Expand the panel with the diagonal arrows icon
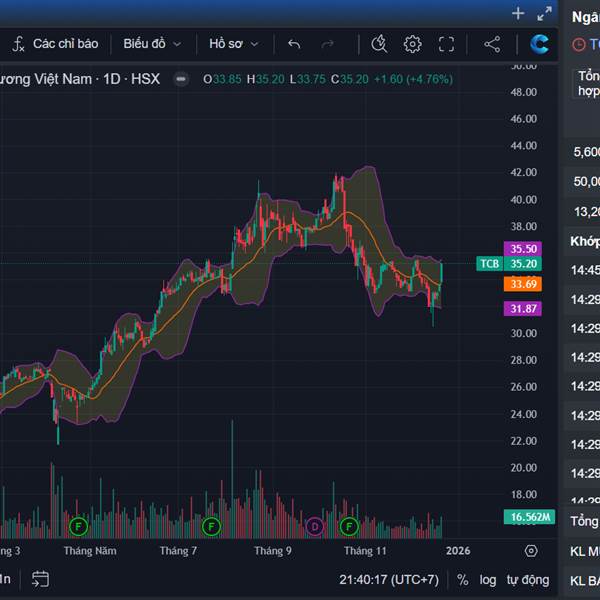600x600 pixels. pyautogui.click(x=544, y=13)
